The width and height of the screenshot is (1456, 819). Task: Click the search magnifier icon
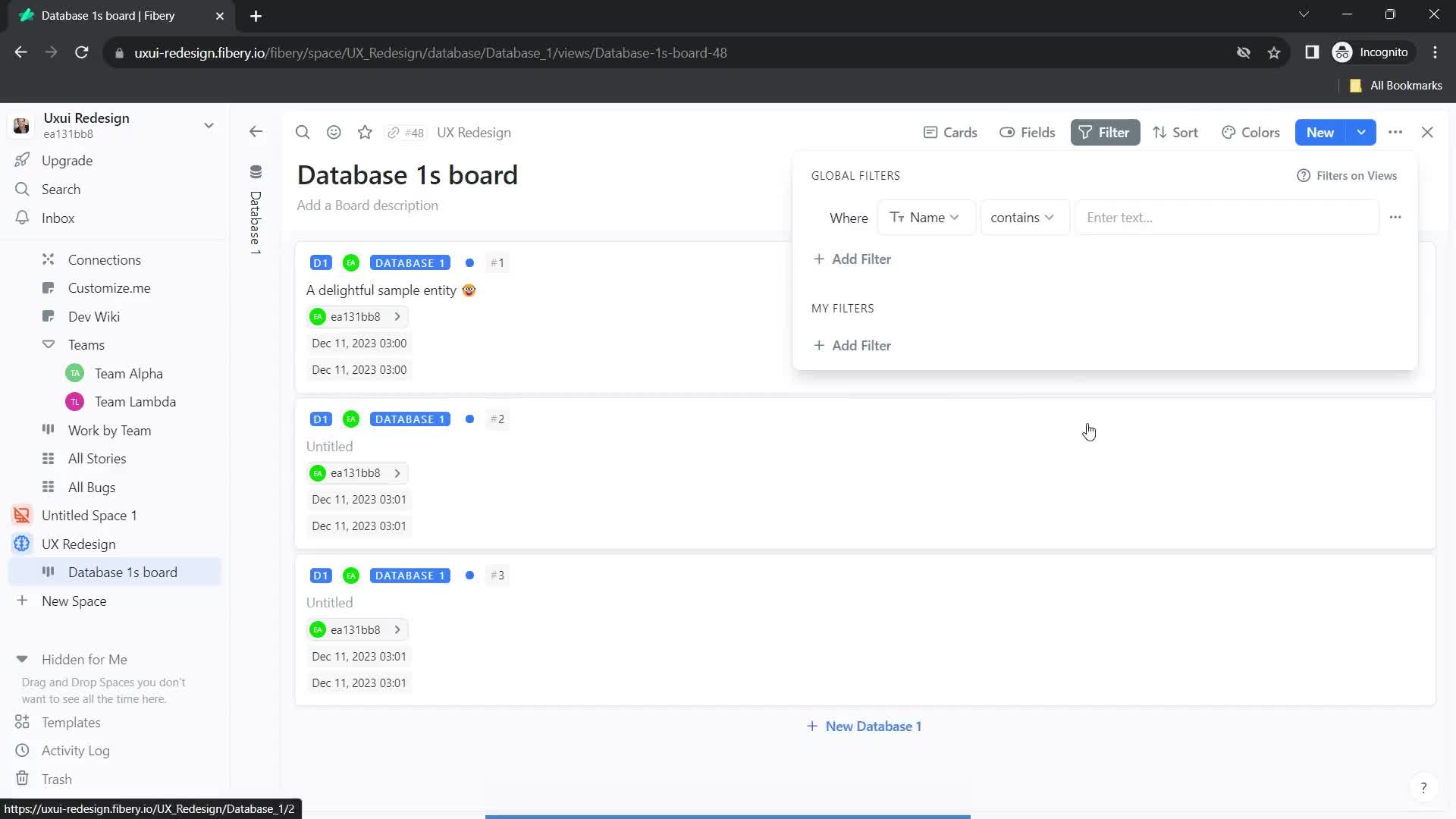coord(303,132)
